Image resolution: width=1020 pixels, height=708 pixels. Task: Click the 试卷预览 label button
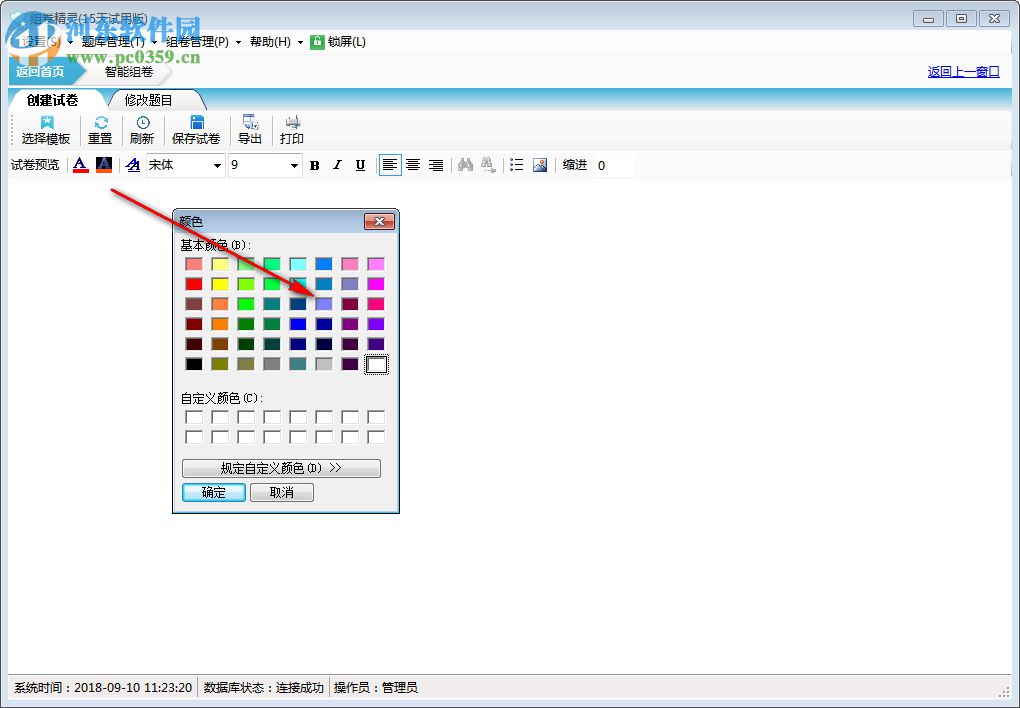point(35,165)
